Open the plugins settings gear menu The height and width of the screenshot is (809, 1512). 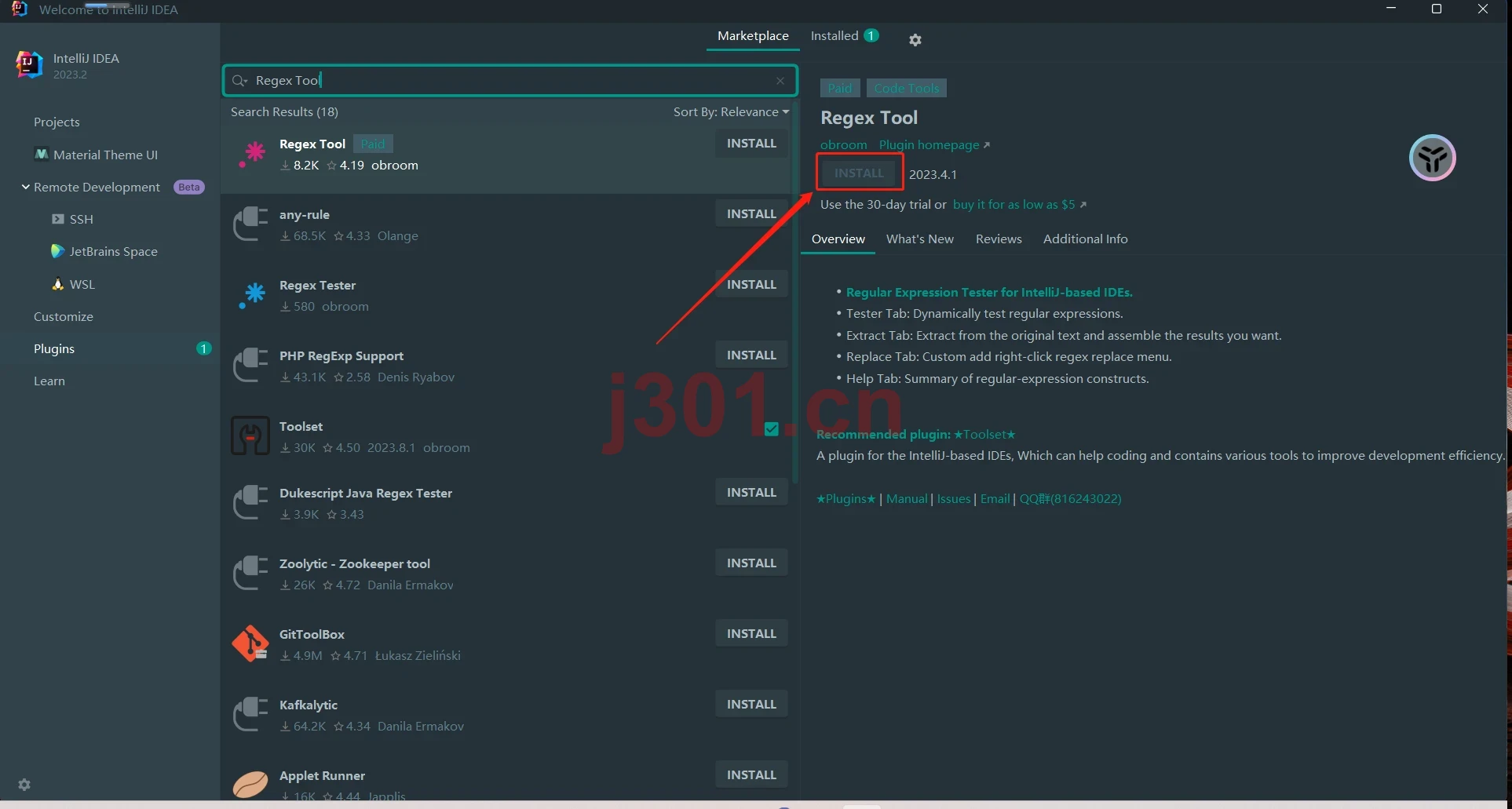coord(915,39)
